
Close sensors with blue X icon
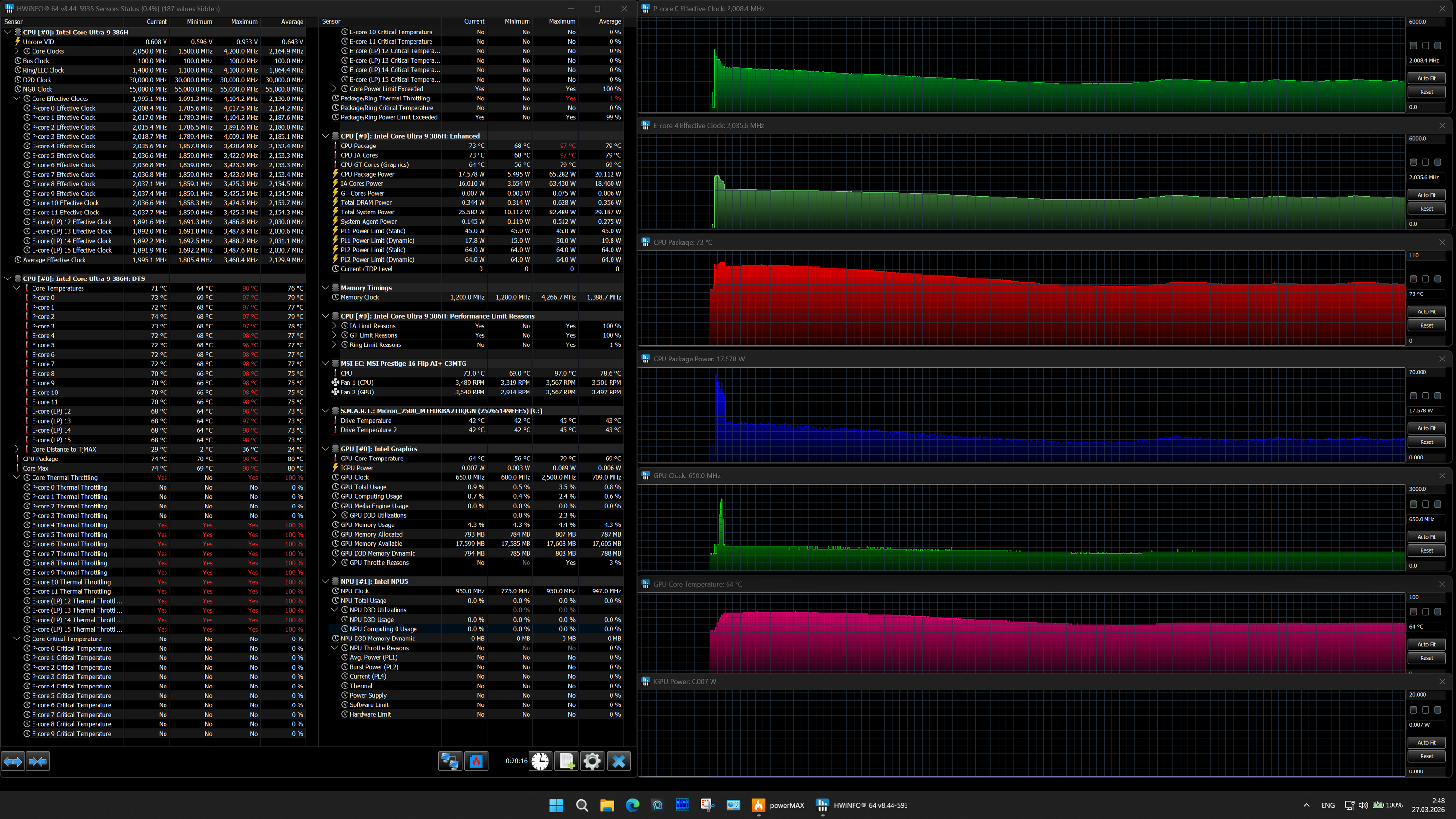click(618, 761)
